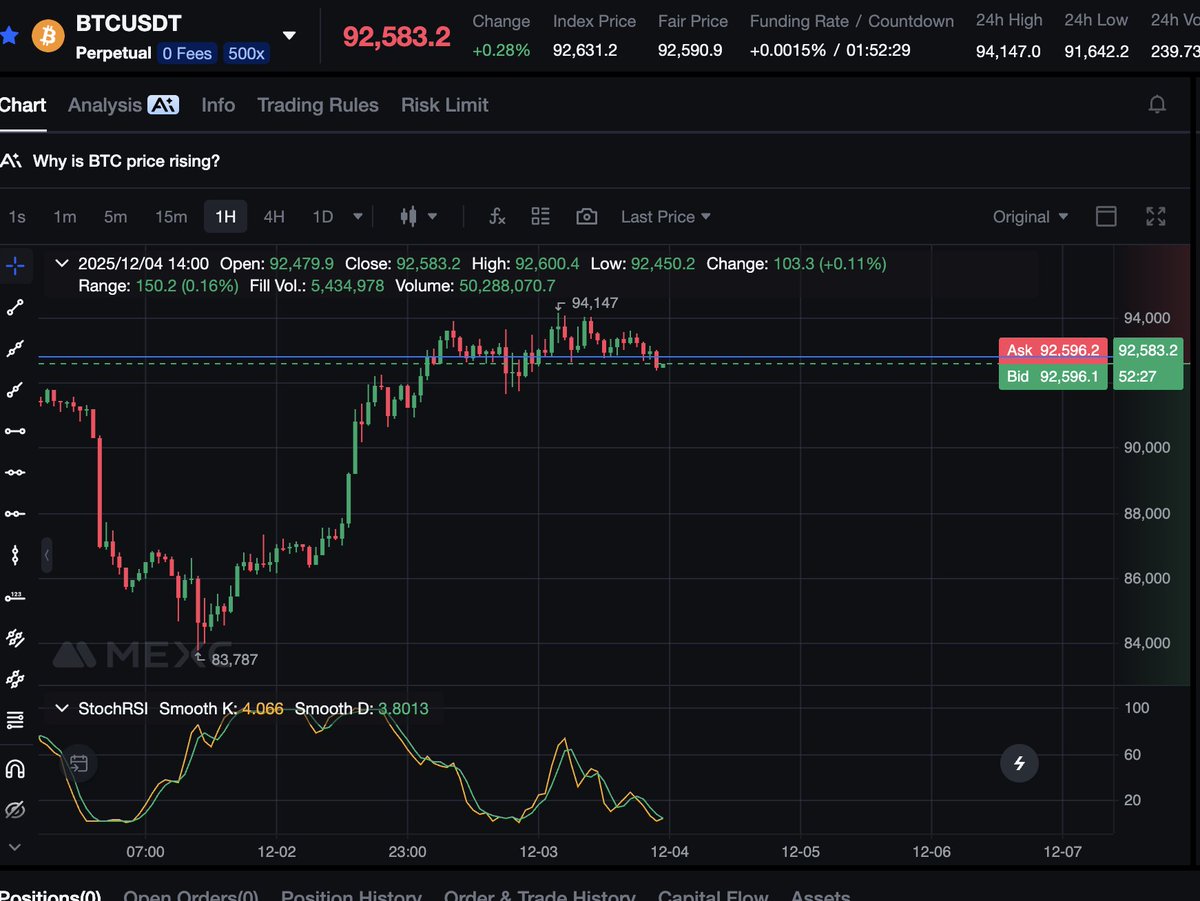Click the orange Bitcoin coin icon
Screen dimensions: 1200x901
[x=48, y=37]
